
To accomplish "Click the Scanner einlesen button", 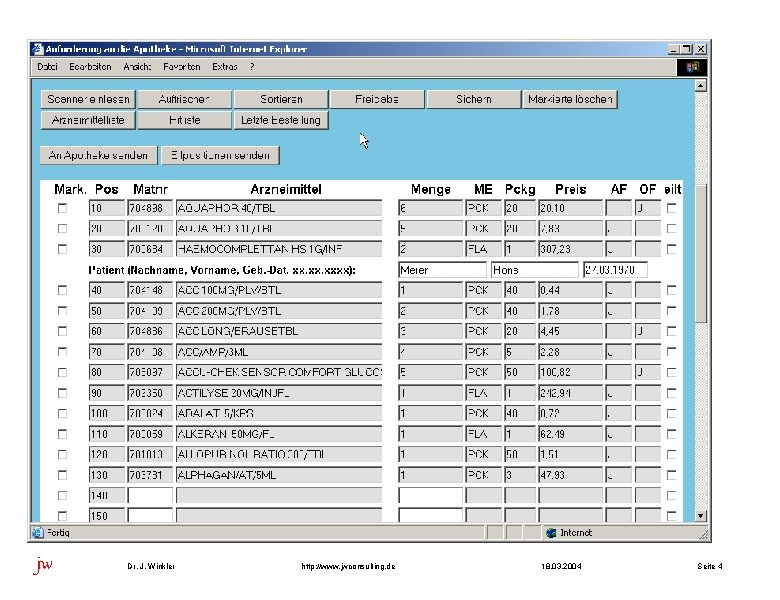I will click(x=88, y=99).
